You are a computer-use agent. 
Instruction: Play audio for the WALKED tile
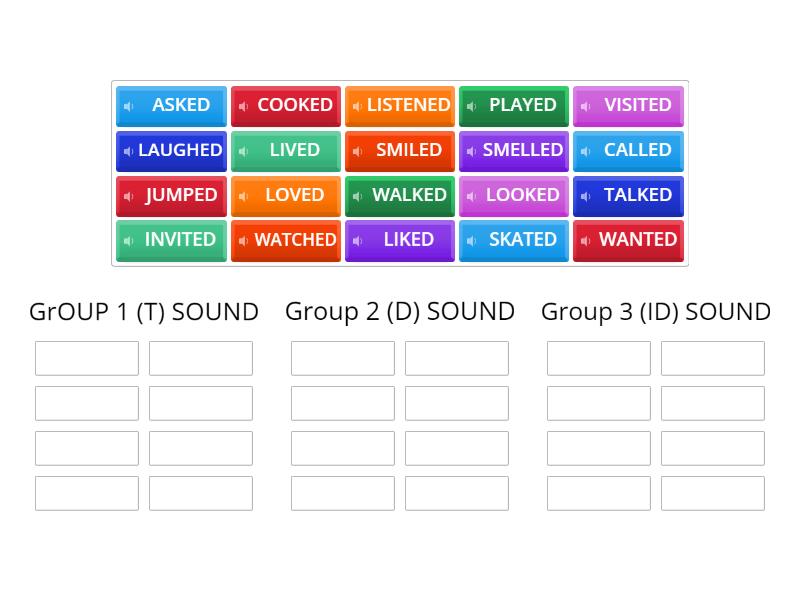pos(357,196)
